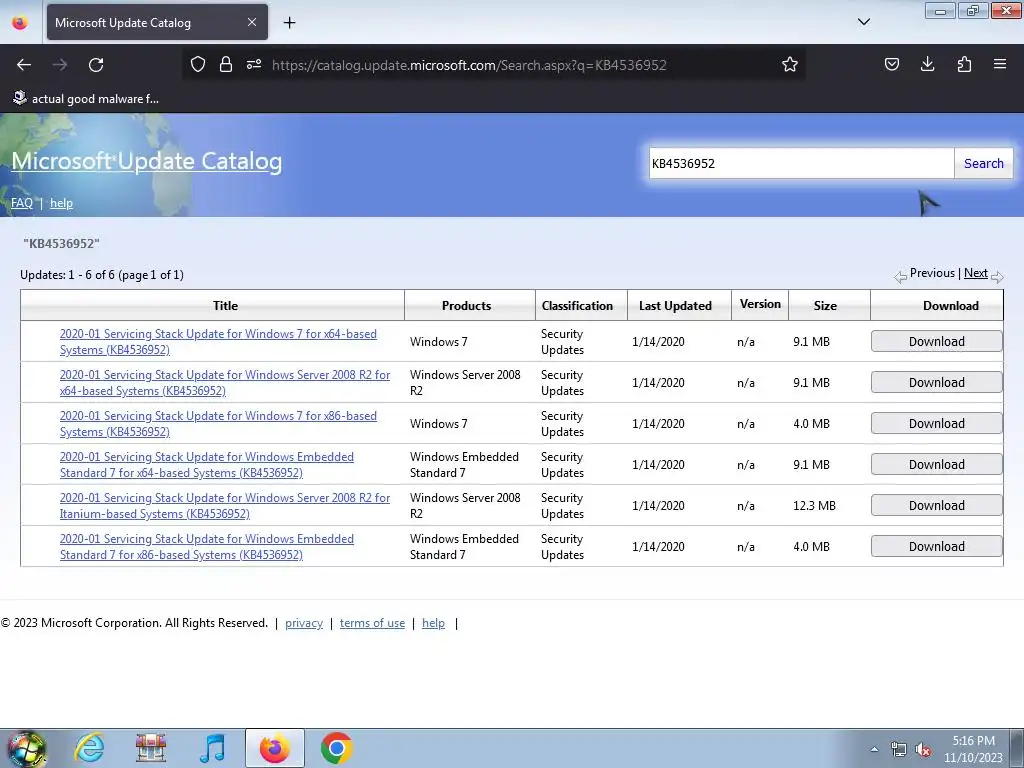Open a new browser tab
Screen dimensions: 1024x768
(x=289, y=22)
